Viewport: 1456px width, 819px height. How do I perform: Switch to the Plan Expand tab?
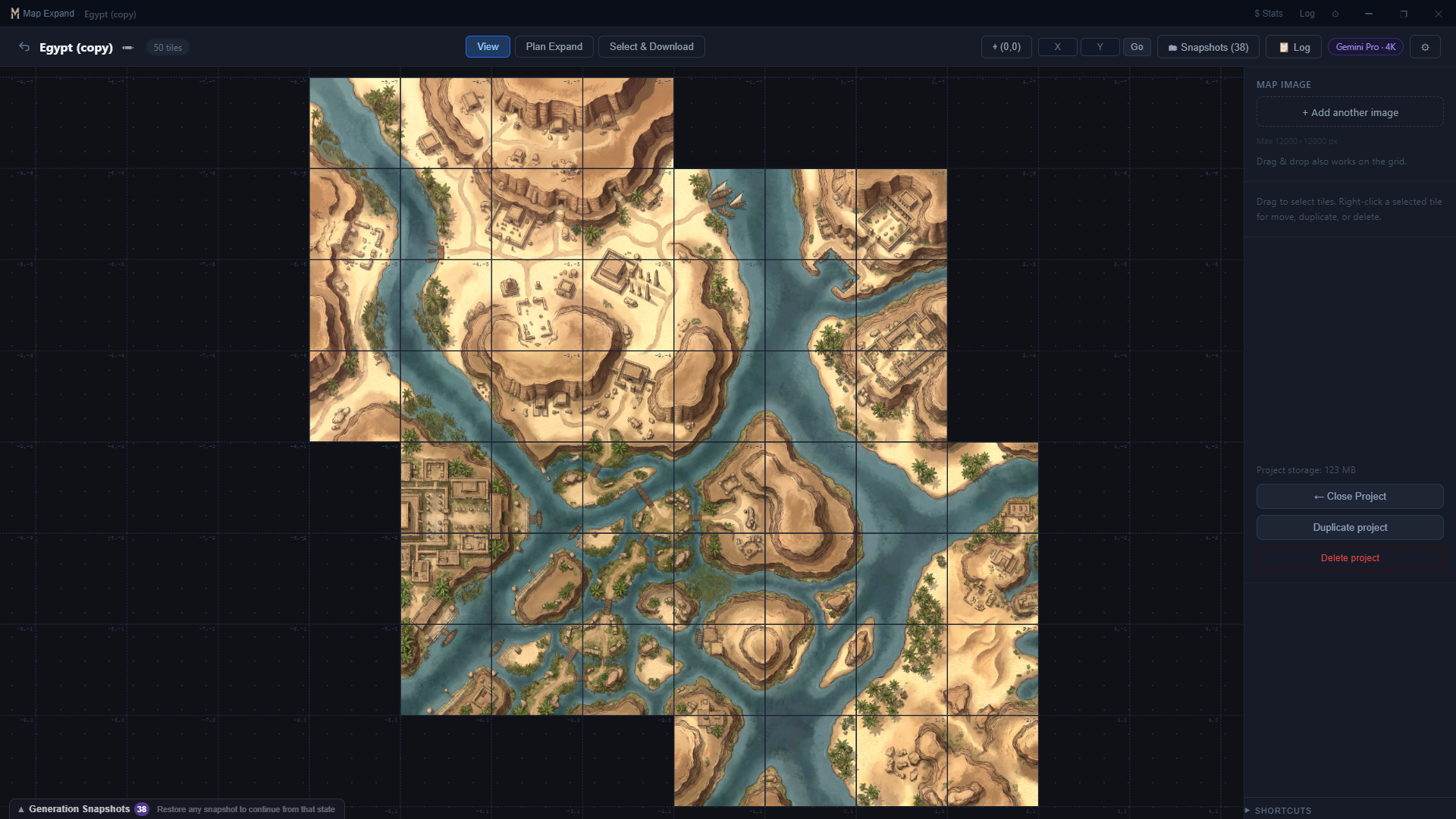pyautogui.click(x=554, y=46)
